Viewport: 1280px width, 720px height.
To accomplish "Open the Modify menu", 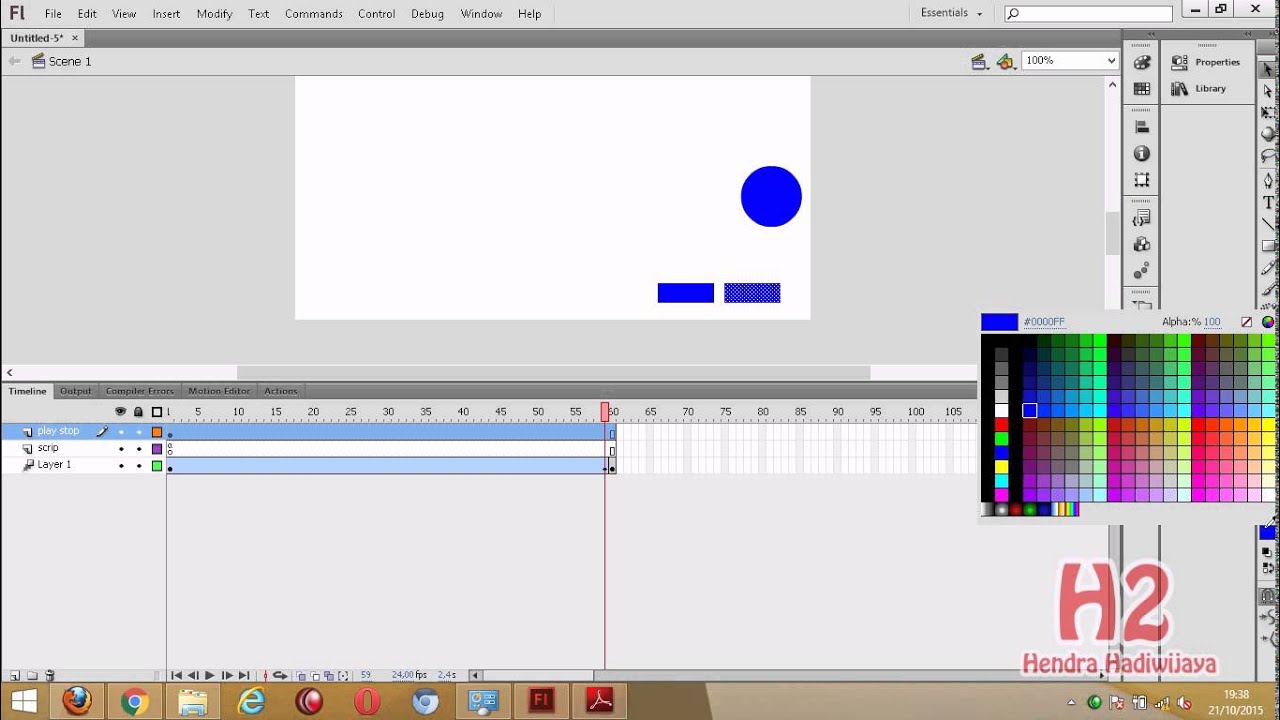I will click(214, 14).
